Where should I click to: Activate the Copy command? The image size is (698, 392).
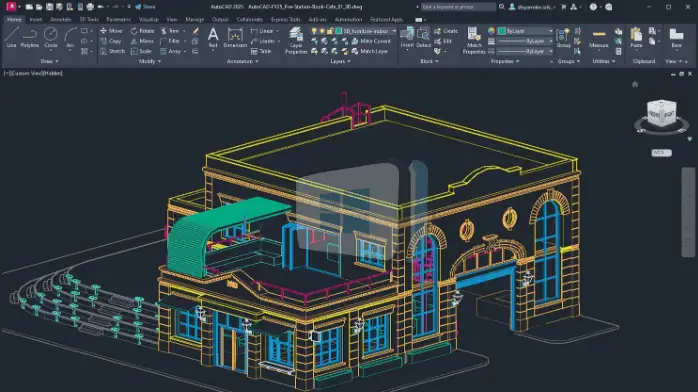(111, 41)
